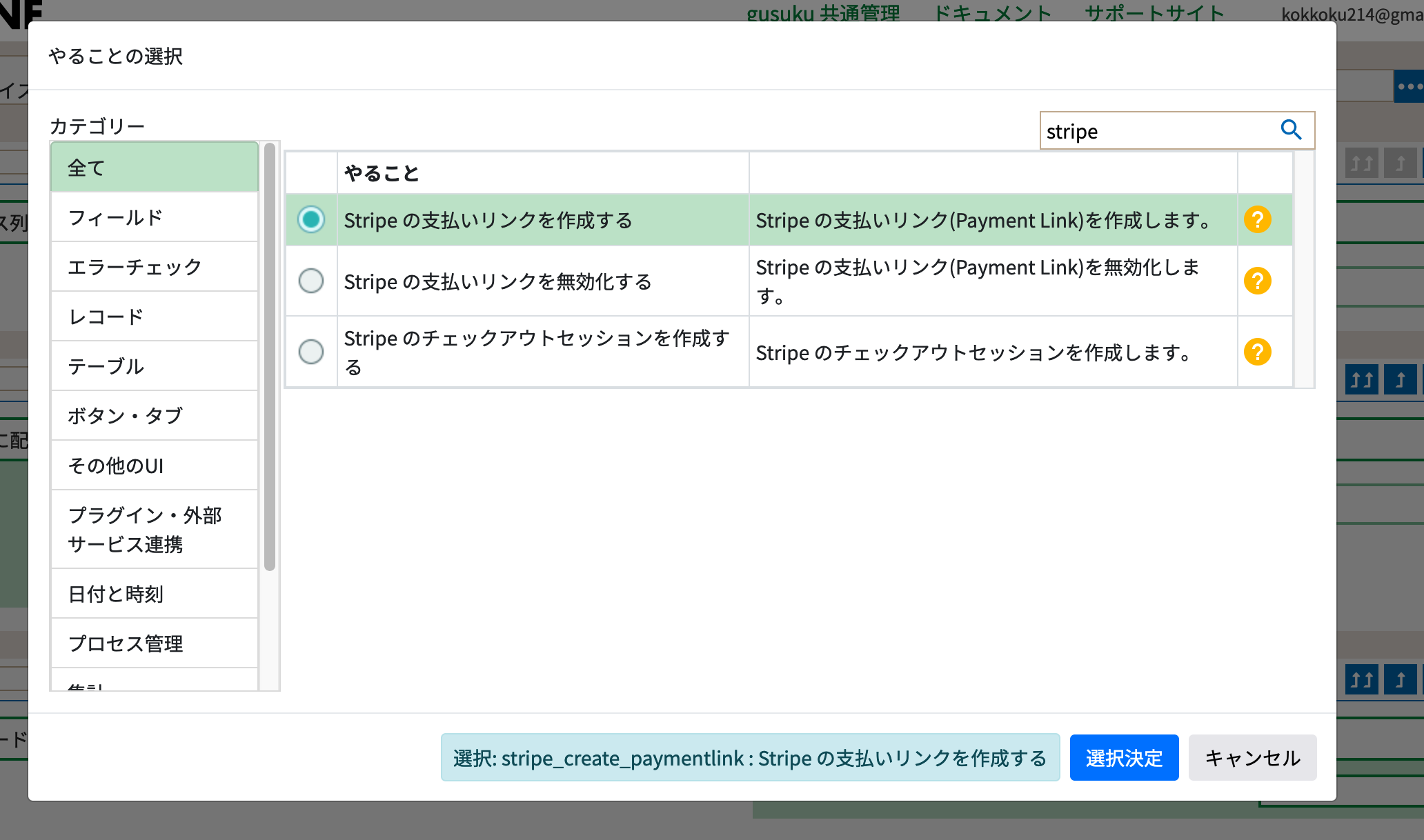Dismiss the dialog with キャンセル
The width and height of the screenshot is (1424, 840).
point(1252,757)
